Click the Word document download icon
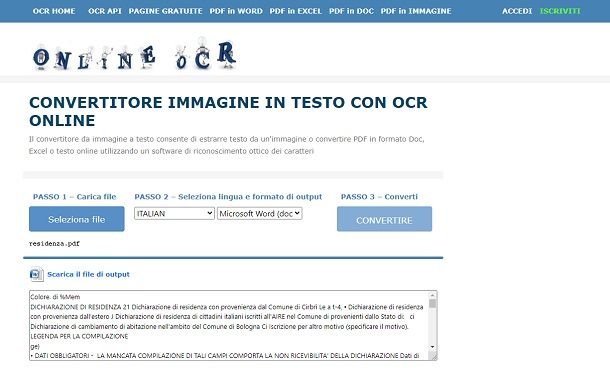 coord(37,274)
